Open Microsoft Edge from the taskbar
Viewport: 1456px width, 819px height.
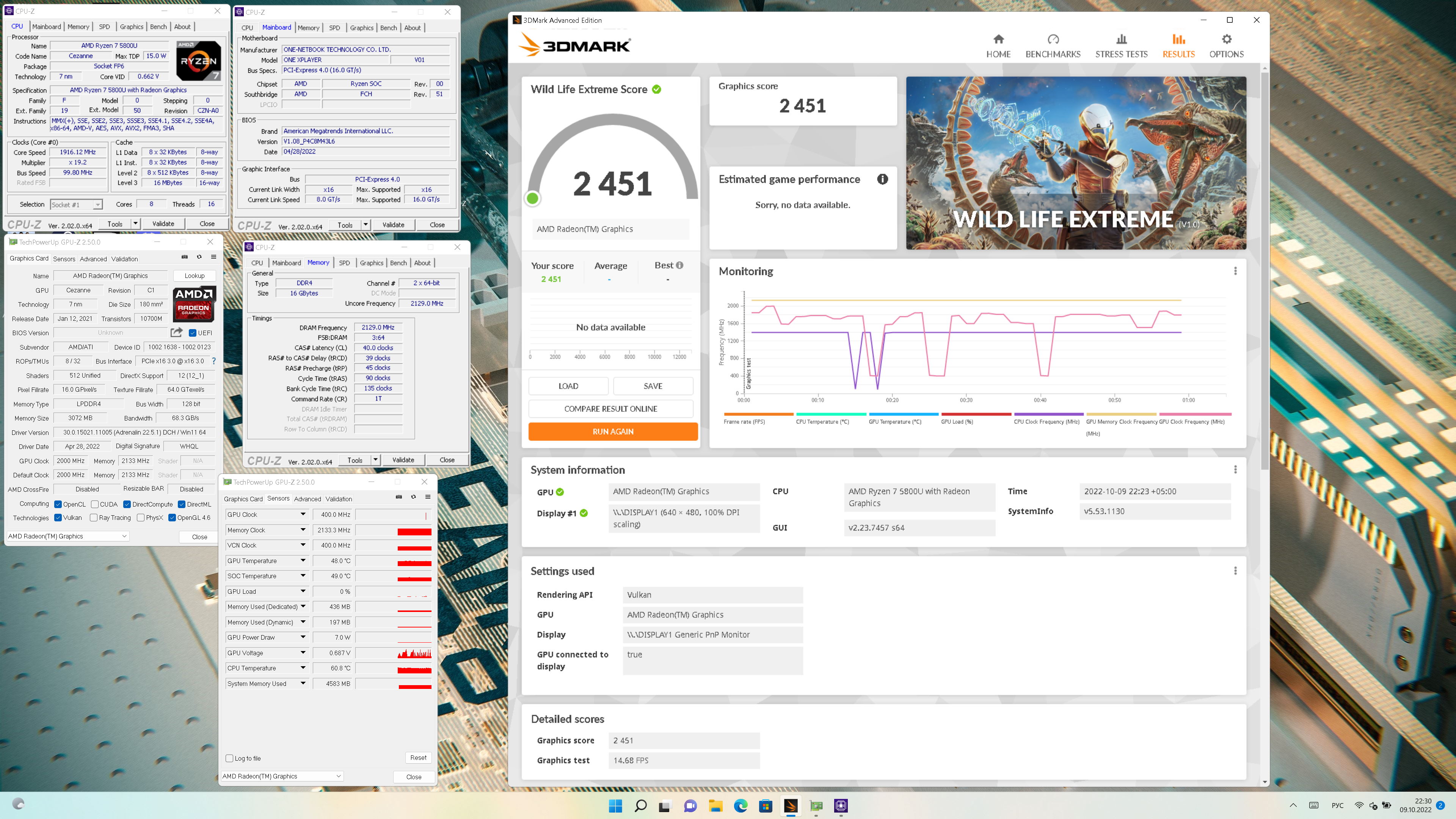pyautogui.click(x=741, y=805)
